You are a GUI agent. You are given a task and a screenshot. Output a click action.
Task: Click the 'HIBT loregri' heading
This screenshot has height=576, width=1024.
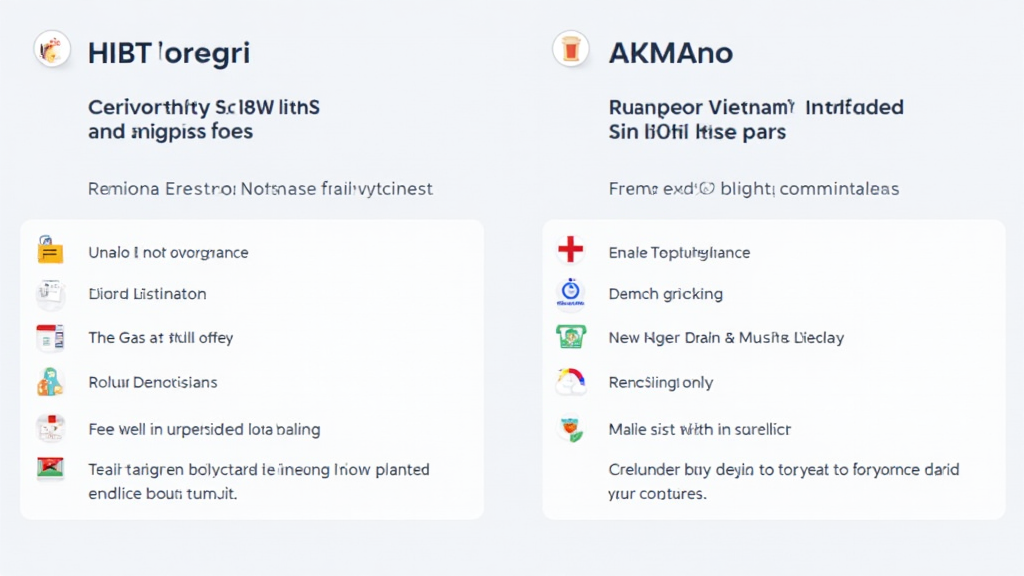[x=168, y=53]
